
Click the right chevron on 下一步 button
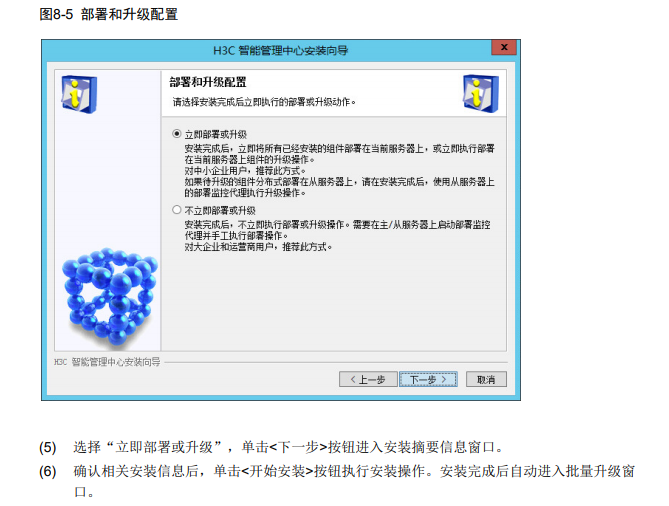pos(444,379)
